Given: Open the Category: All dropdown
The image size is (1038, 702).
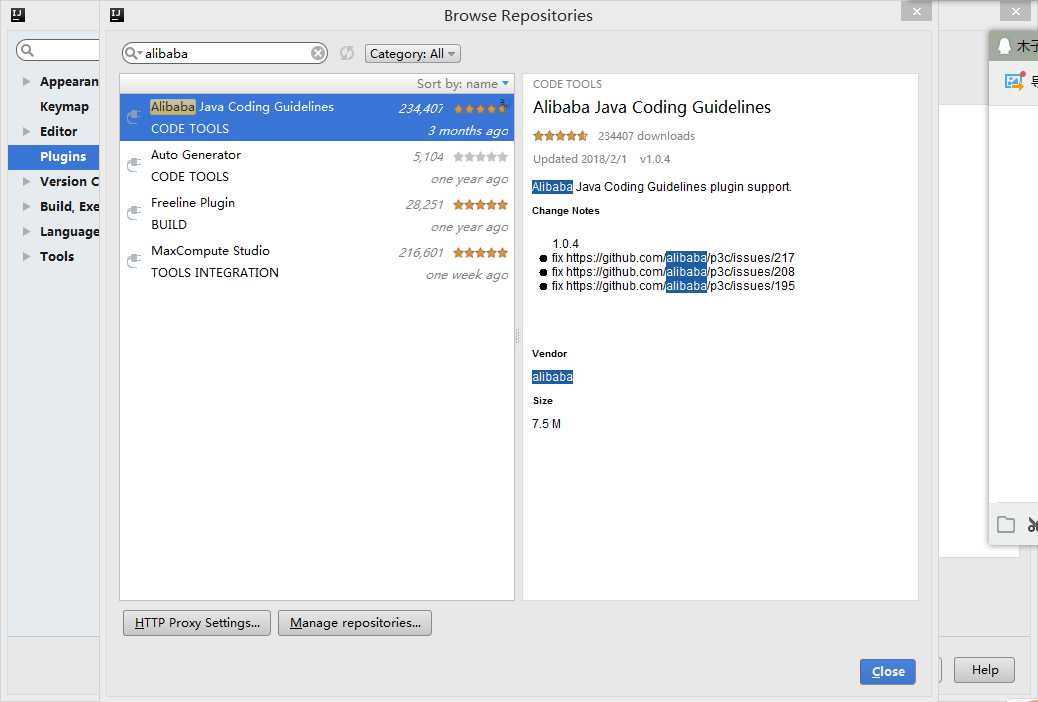Looking at the screenshot, I should click(x=412, y=54).
